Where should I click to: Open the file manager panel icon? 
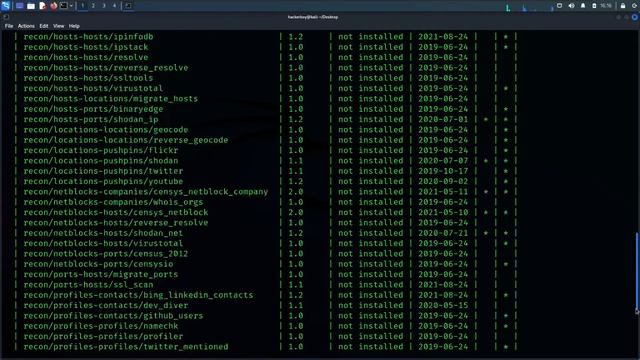31,6
